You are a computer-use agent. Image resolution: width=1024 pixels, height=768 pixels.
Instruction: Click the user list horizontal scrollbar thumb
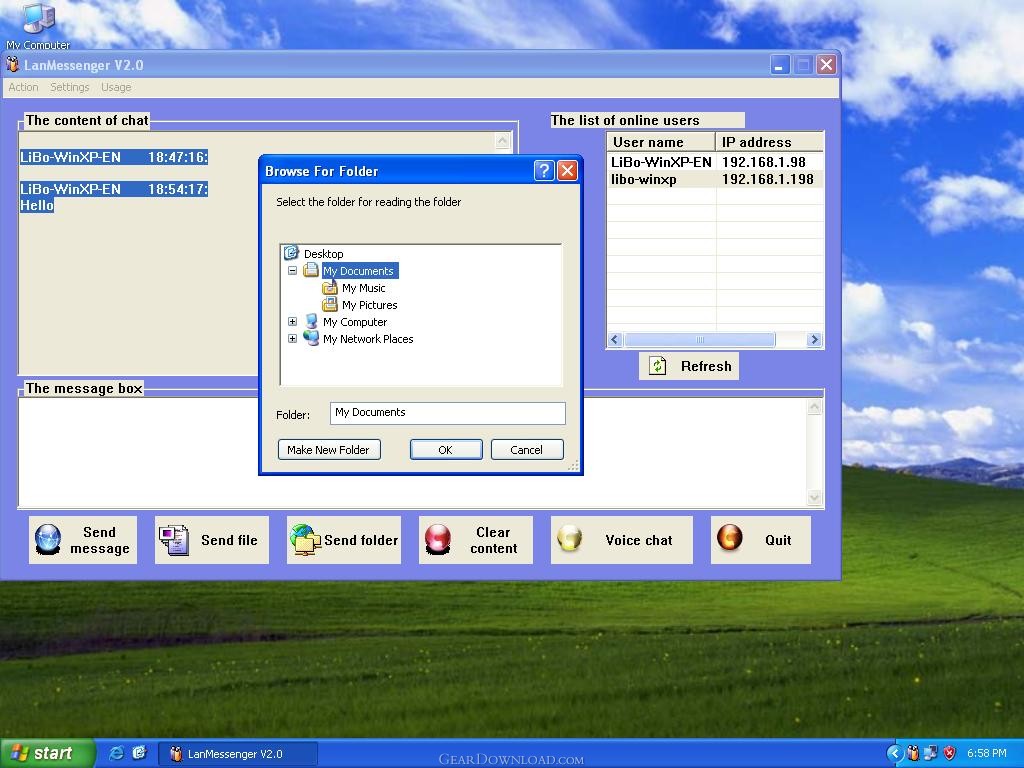click(x=699, y=340)
